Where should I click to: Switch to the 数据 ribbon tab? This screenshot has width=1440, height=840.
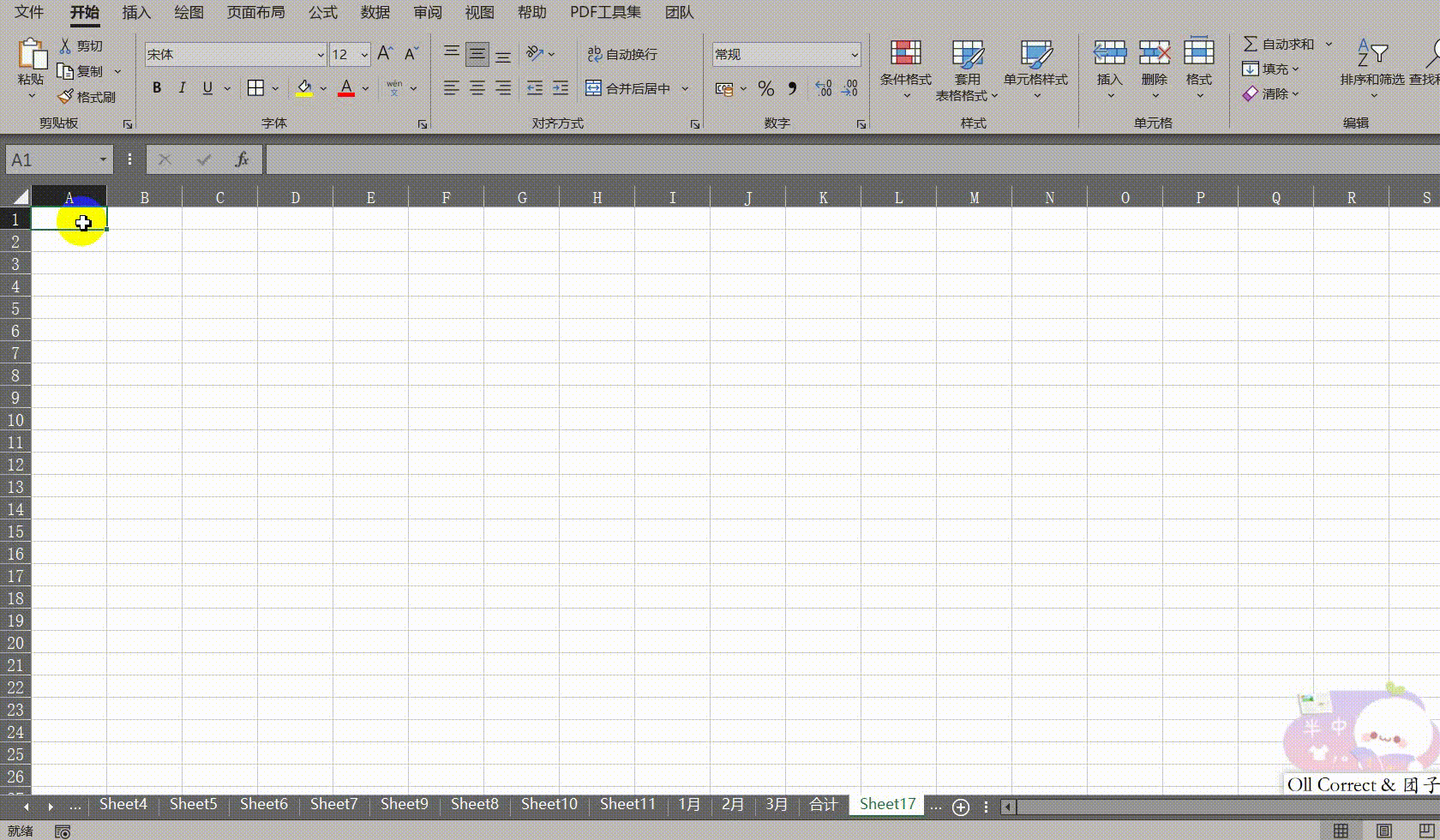(x=375, y=12)
